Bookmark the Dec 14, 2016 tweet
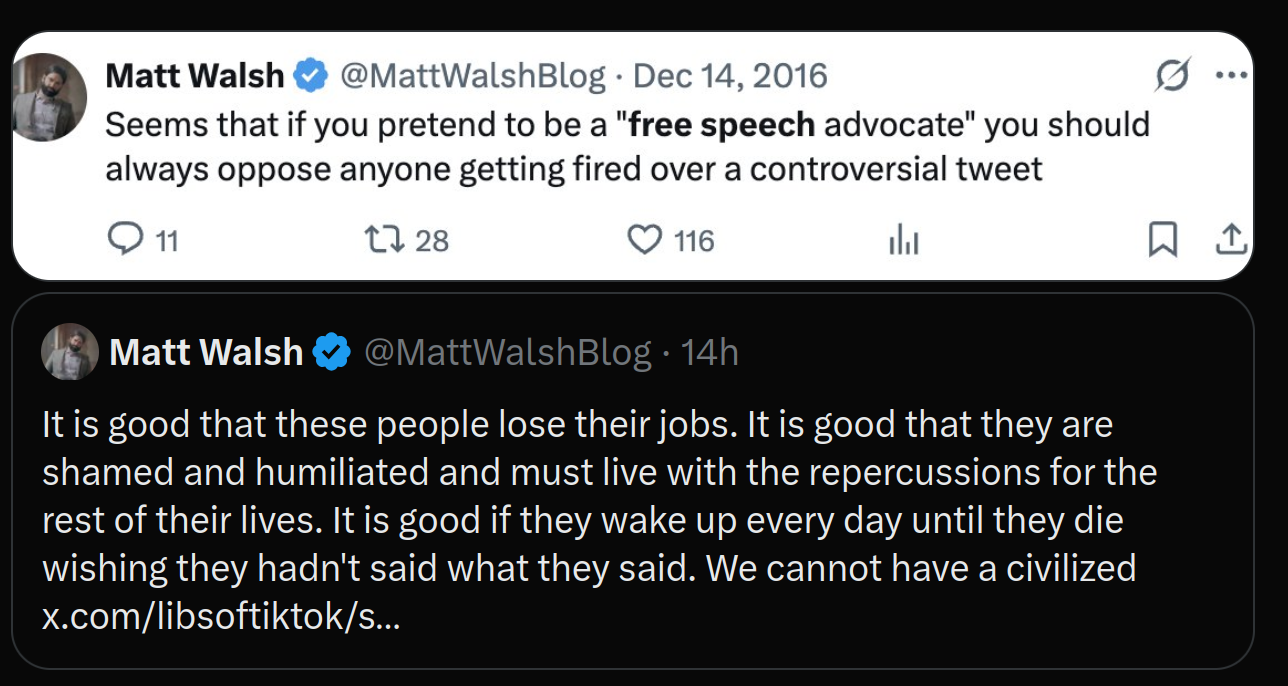The image size is (1288, 686). tap(1162, 240)
